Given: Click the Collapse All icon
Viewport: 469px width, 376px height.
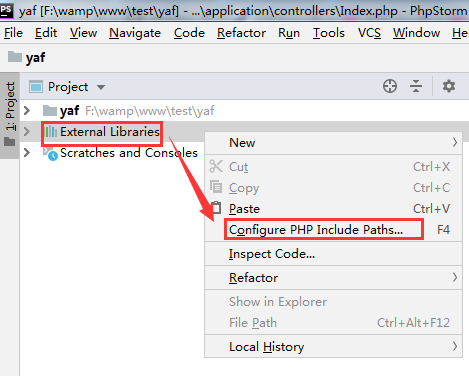Looking at the screenshot, I should (416, 86).
